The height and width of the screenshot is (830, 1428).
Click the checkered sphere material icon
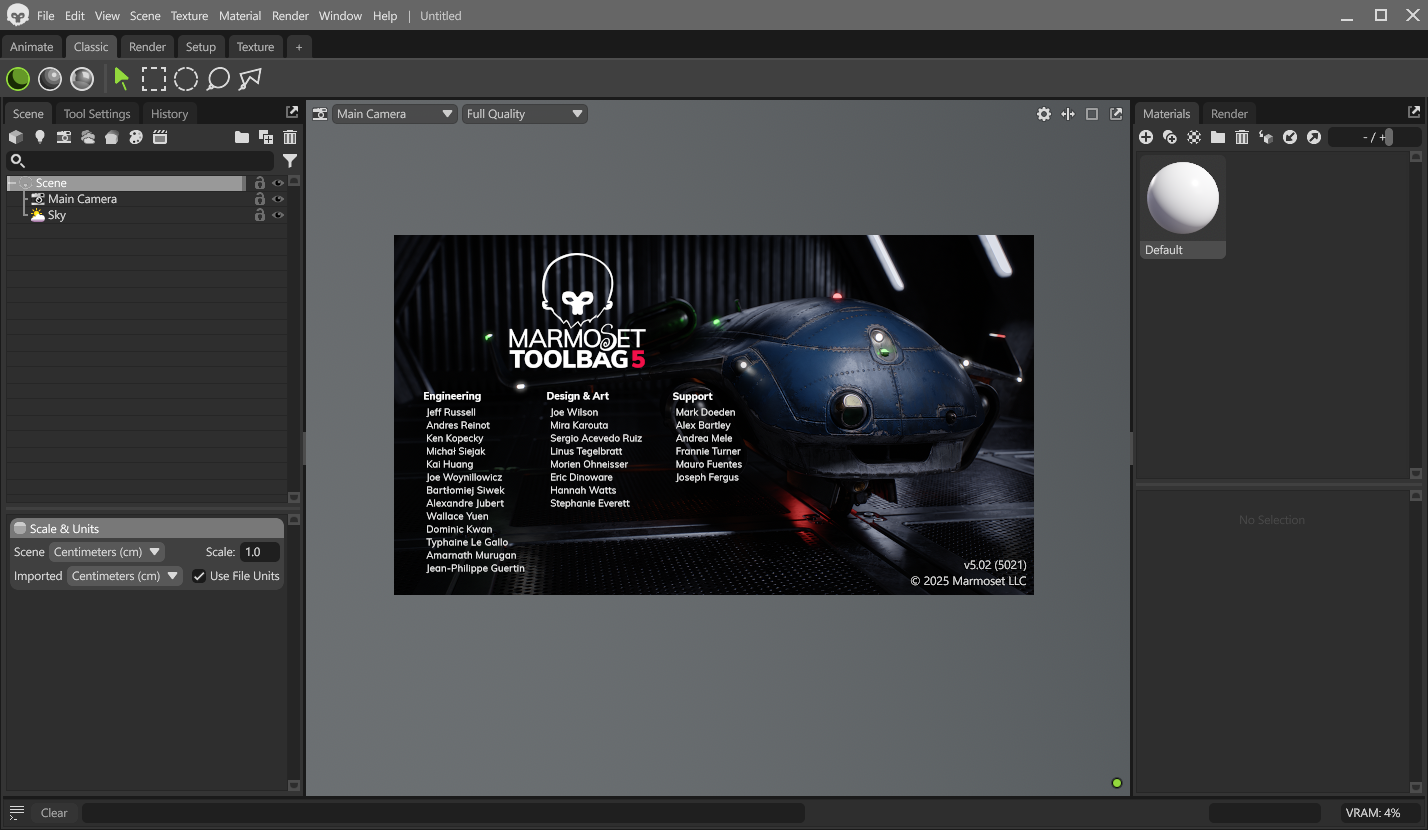point(1194,137)
